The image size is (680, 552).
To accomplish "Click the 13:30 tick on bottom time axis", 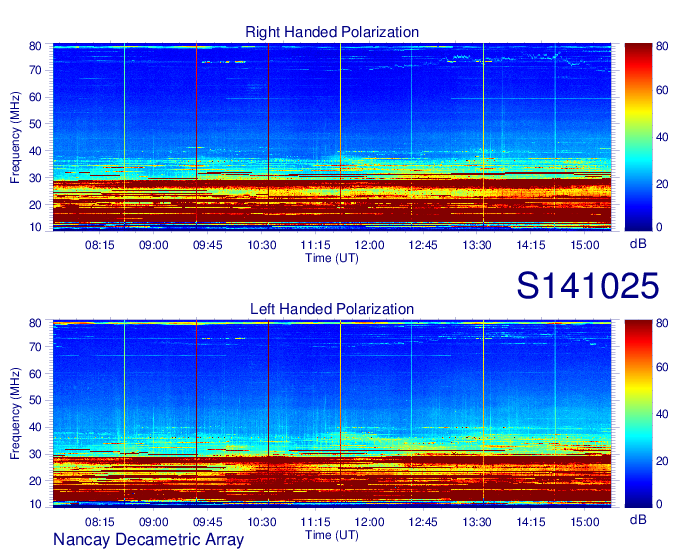I will pos(477,522).
